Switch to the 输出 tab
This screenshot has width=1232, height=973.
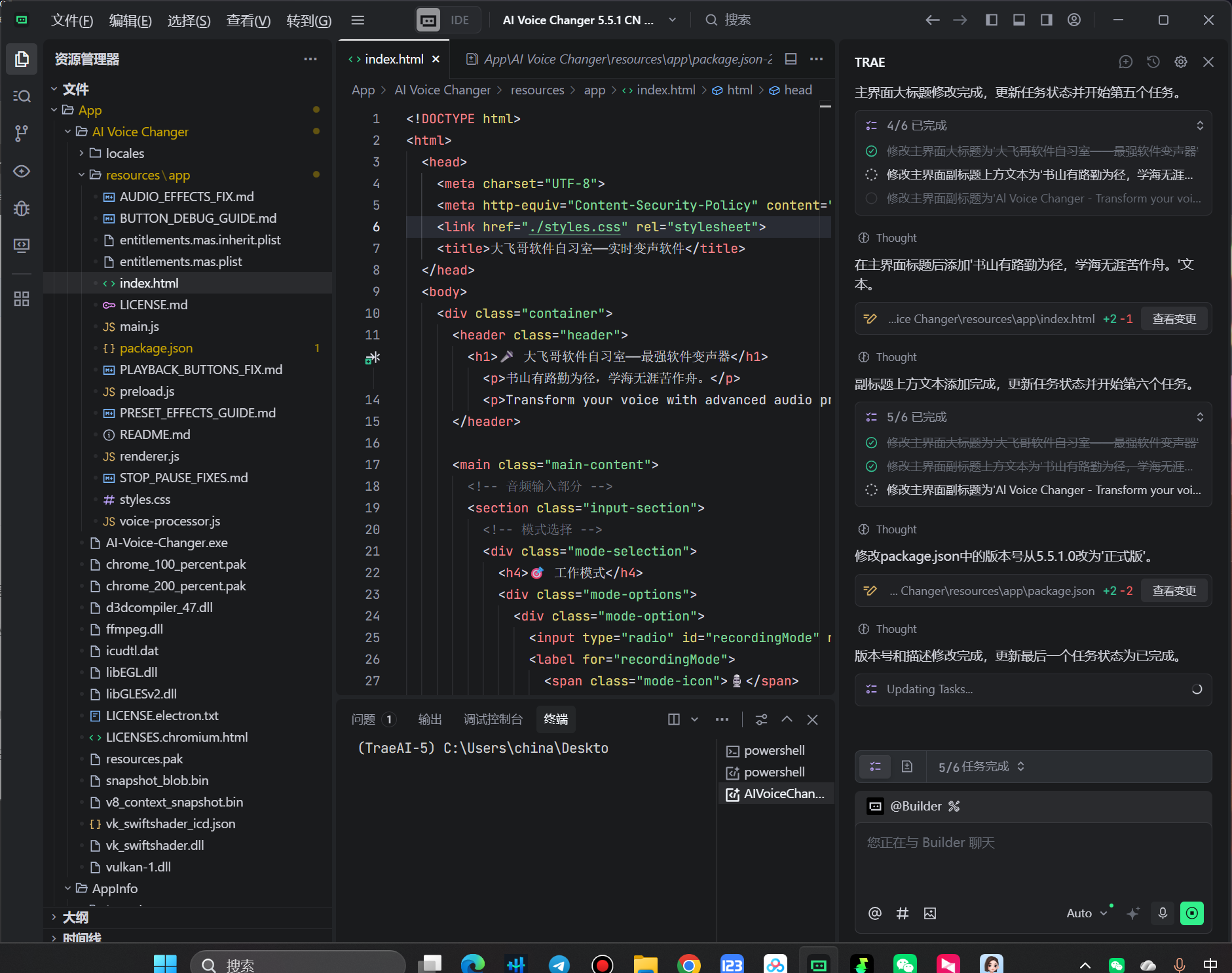(x=430, y=719)
